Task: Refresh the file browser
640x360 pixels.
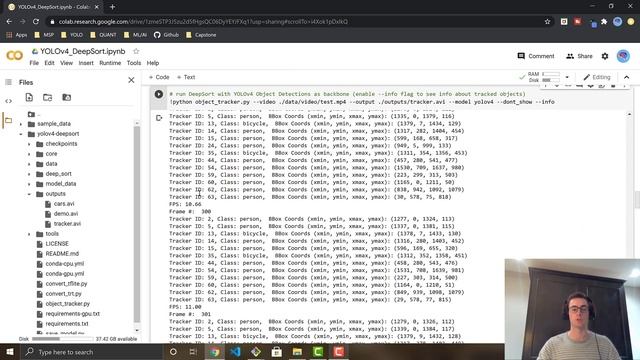Action: click(47, 97)
